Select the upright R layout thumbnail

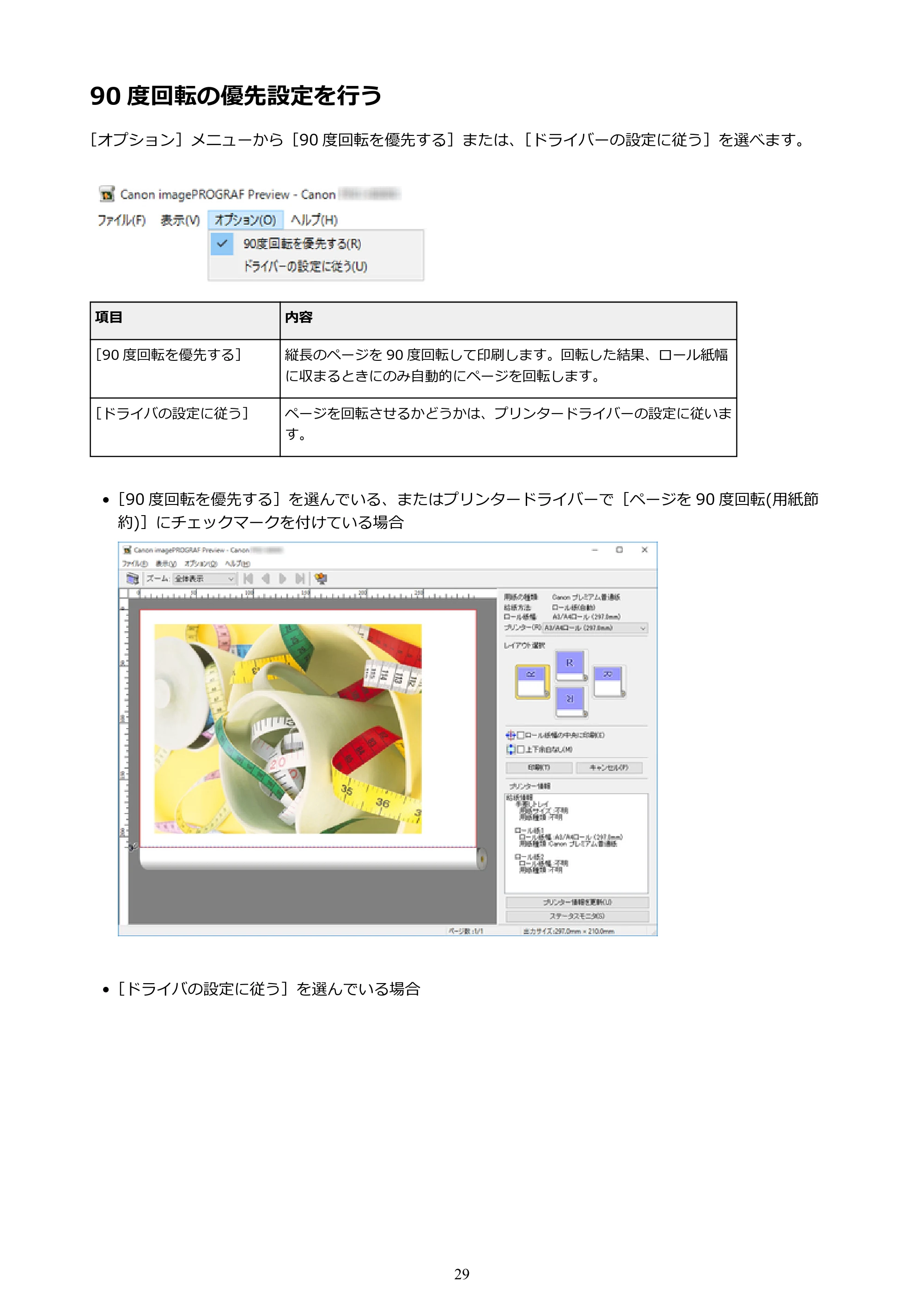click(571, 665)
